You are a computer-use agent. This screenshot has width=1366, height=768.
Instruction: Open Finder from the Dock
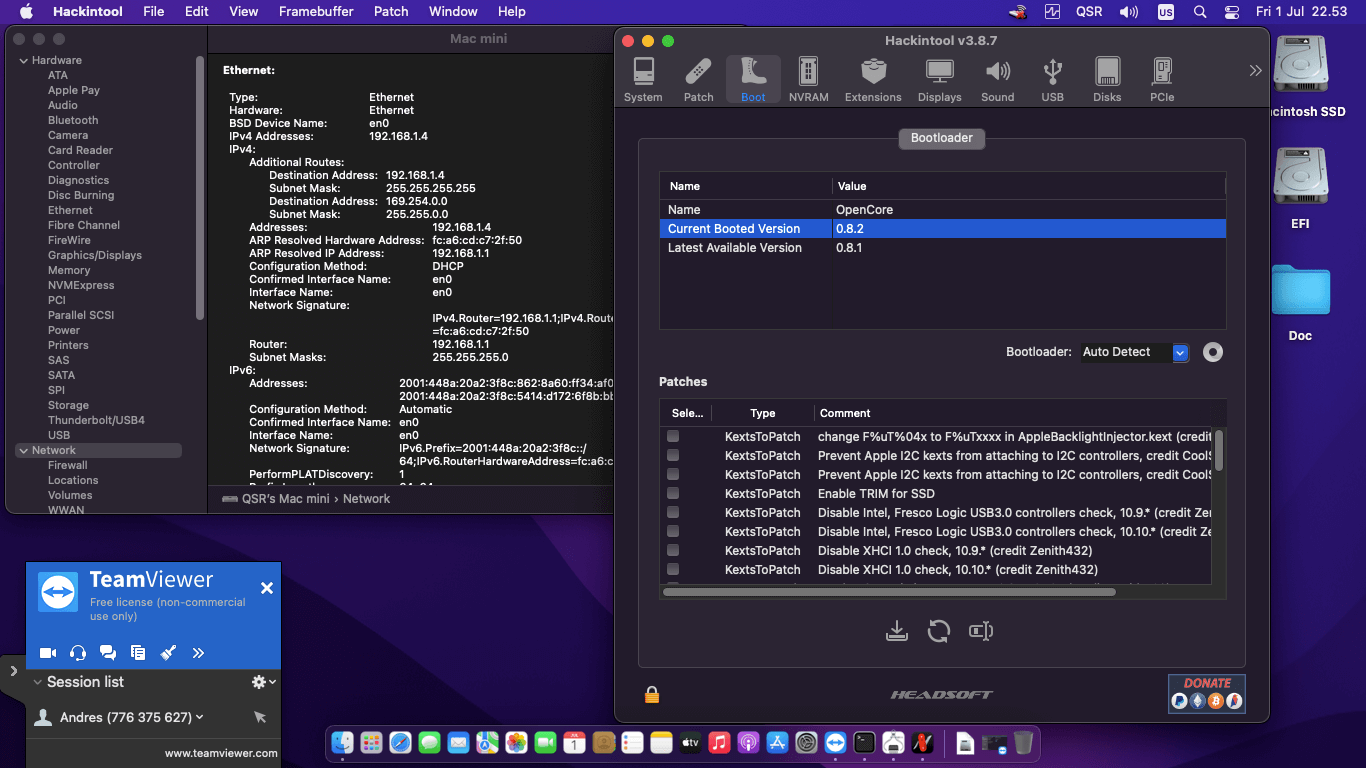pyautogui.click(x=342, y=743)
